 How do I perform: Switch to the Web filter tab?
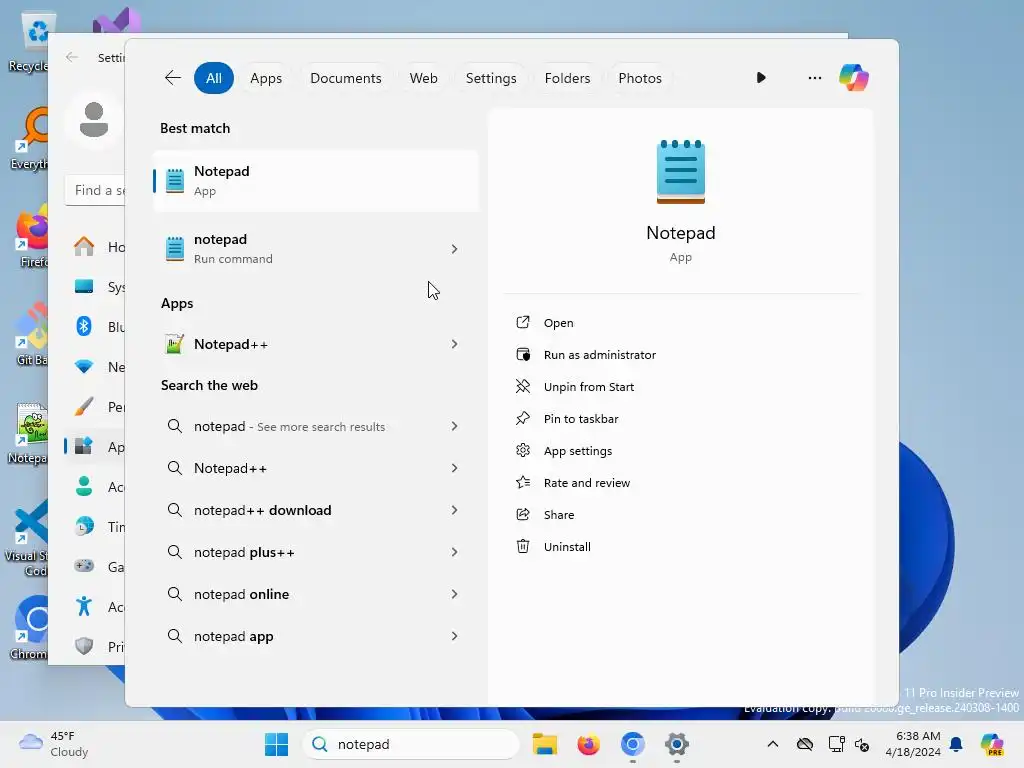423,78
